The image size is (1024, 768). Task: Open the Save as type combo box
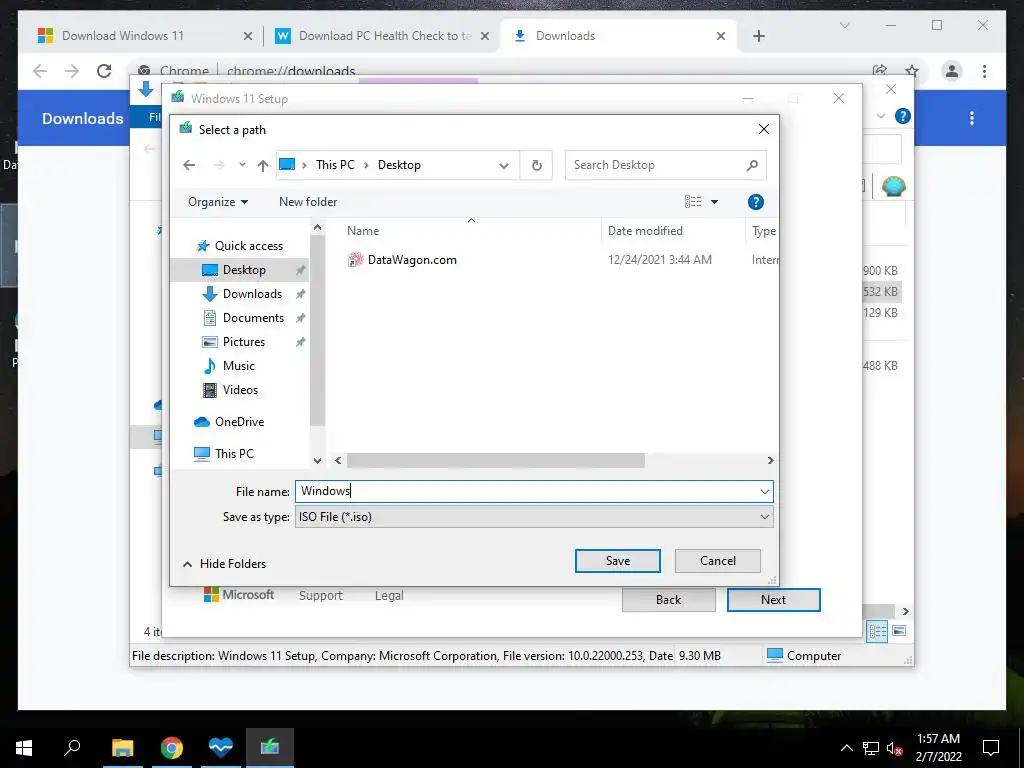tap(534, 517)
